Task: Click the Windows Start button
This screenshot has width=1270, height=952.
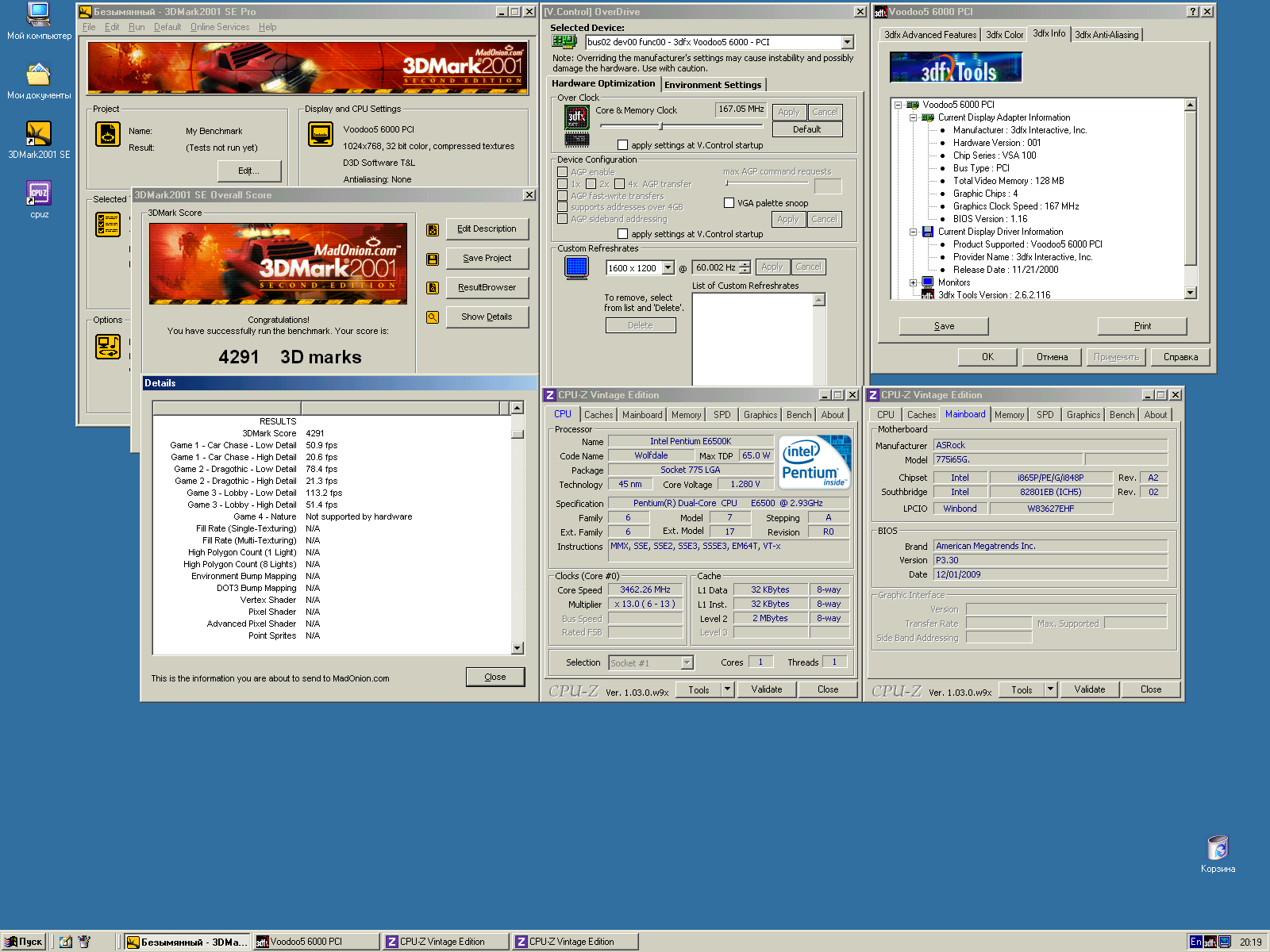Action: [24, 942]
